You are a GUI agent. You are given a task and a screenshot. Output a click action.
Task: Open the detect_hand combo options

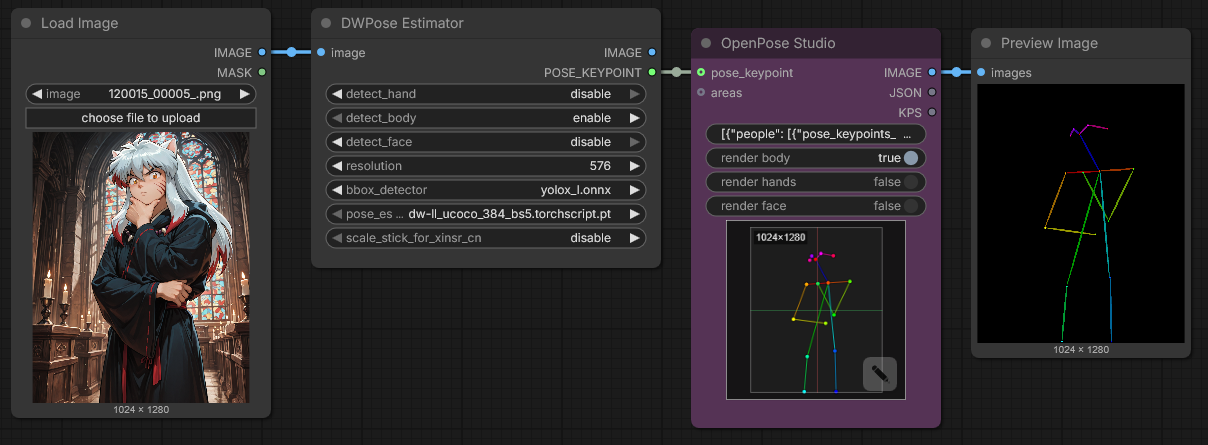486,94
